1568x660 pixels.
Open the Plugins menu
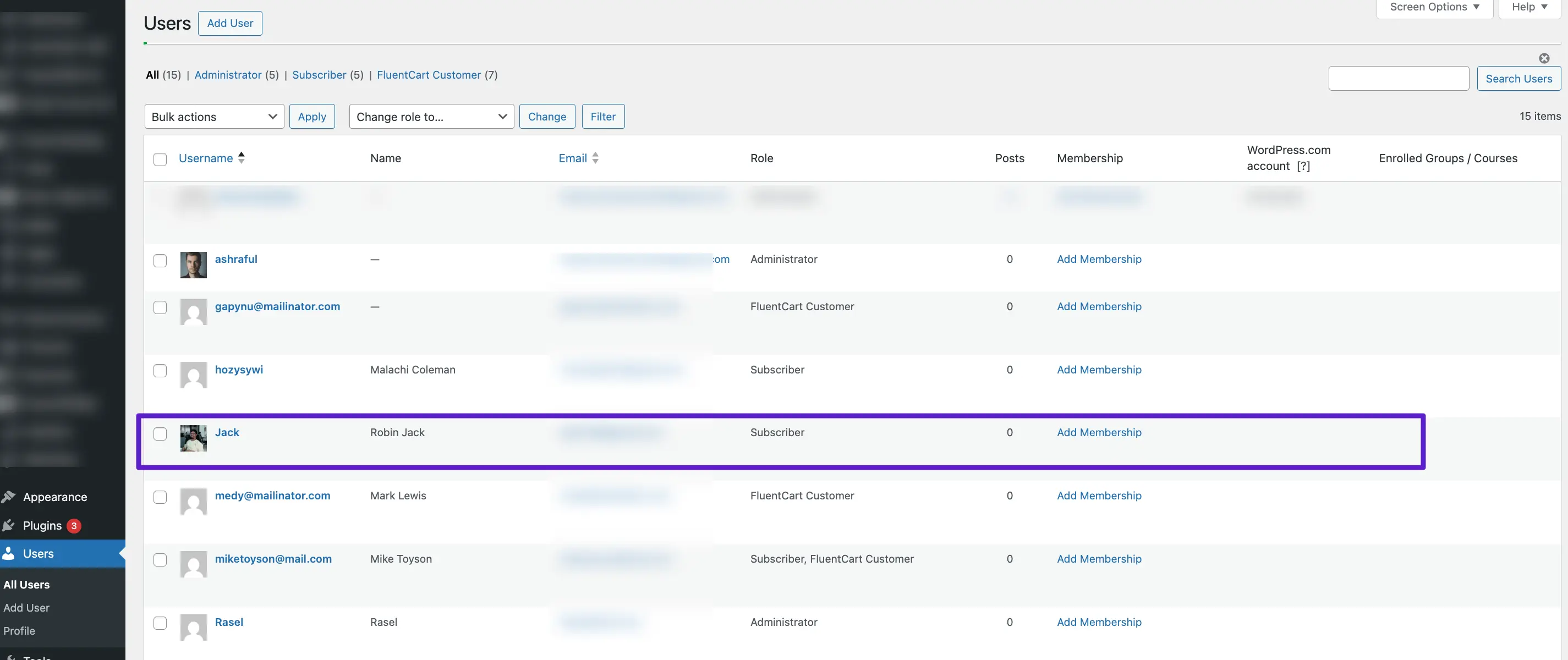point(42,526)
